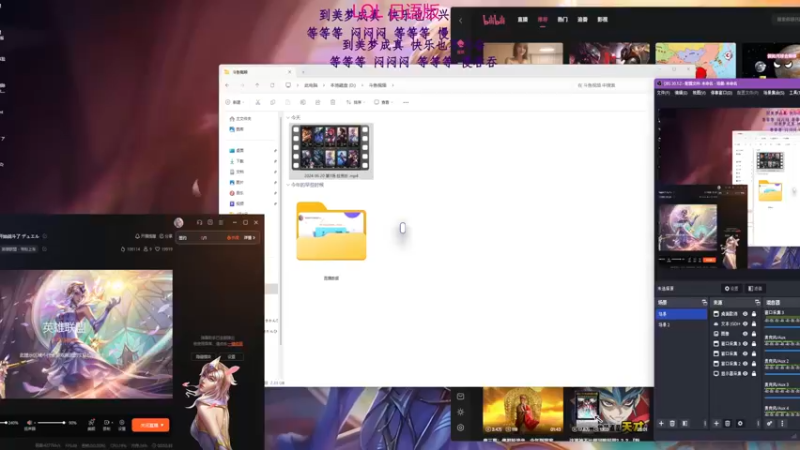Refresh the File Explorer folder
The width and height of the screenshot is (800, 450).
(272, 85)
